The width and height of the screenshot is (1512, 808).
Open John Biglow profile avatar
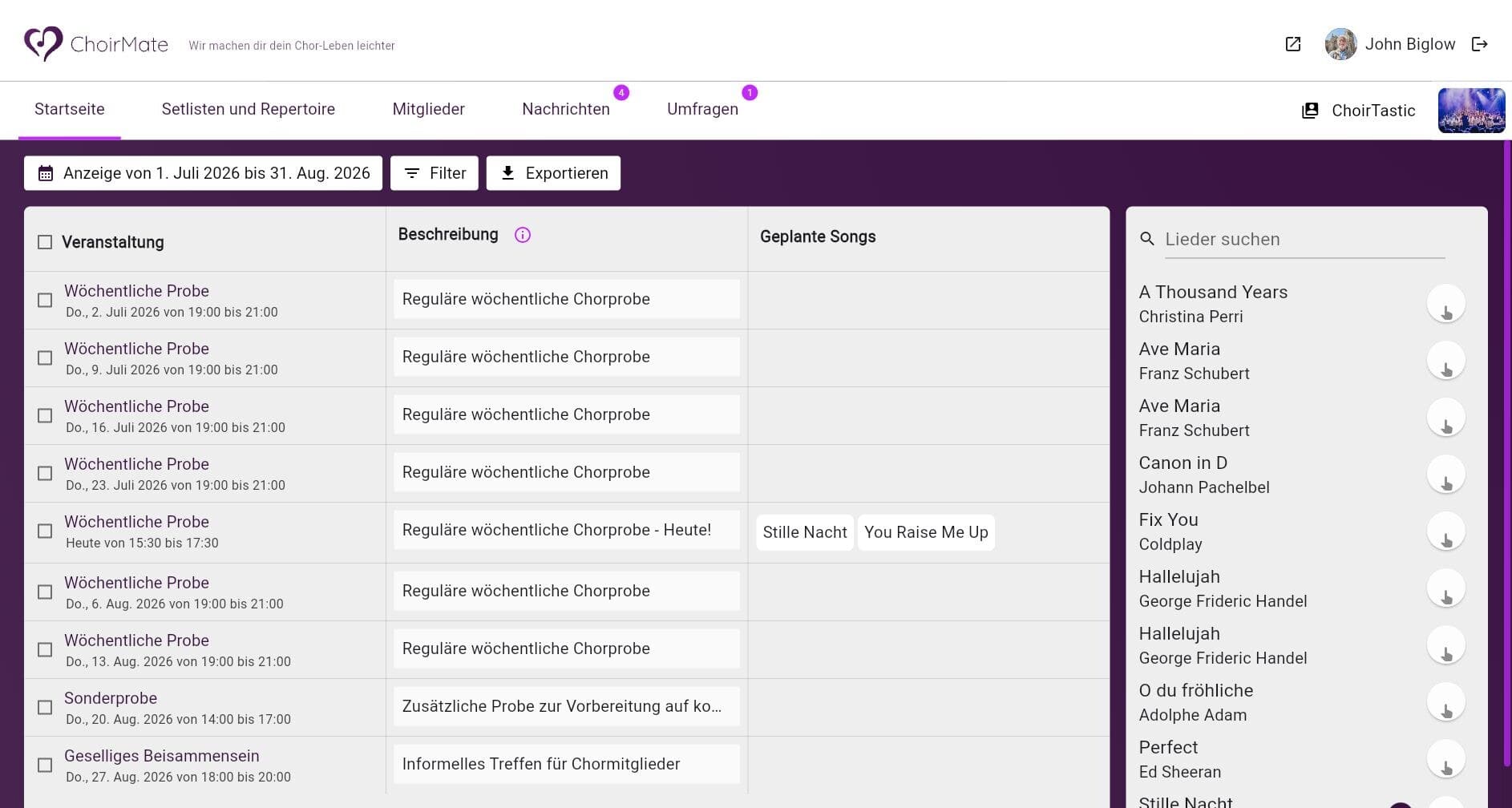[x=1340, y=44]
